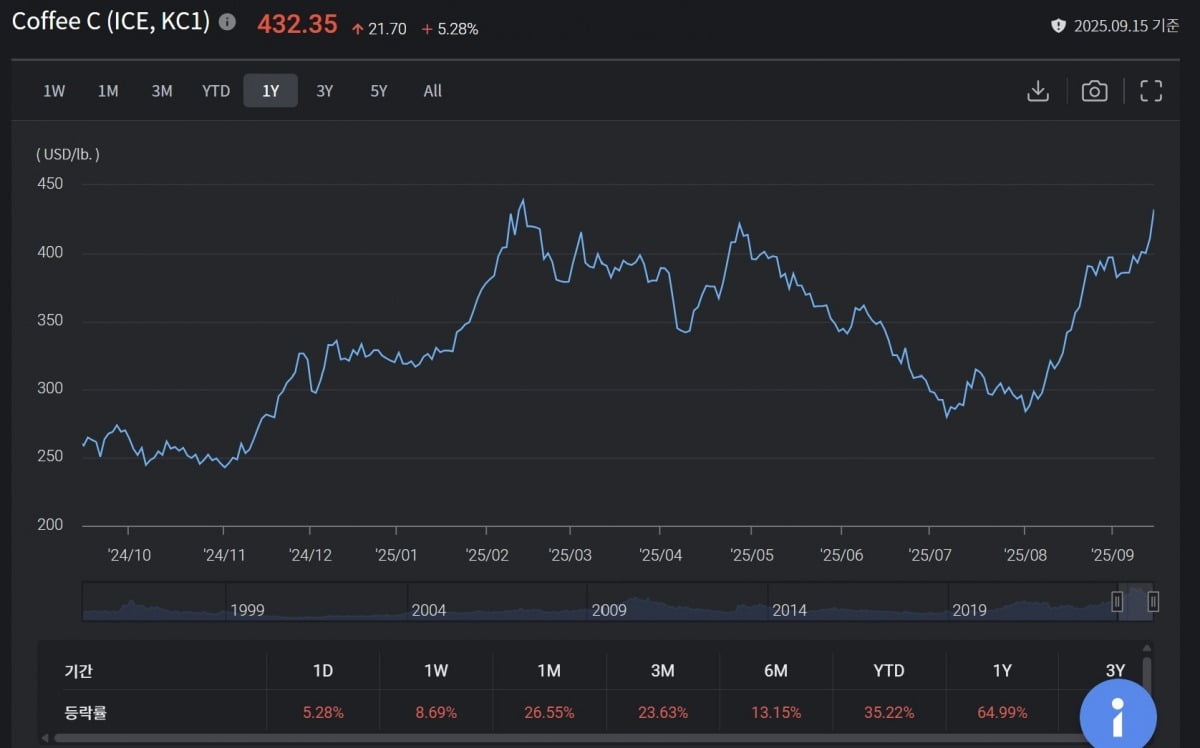Select the 1W time range

point(54,91)
